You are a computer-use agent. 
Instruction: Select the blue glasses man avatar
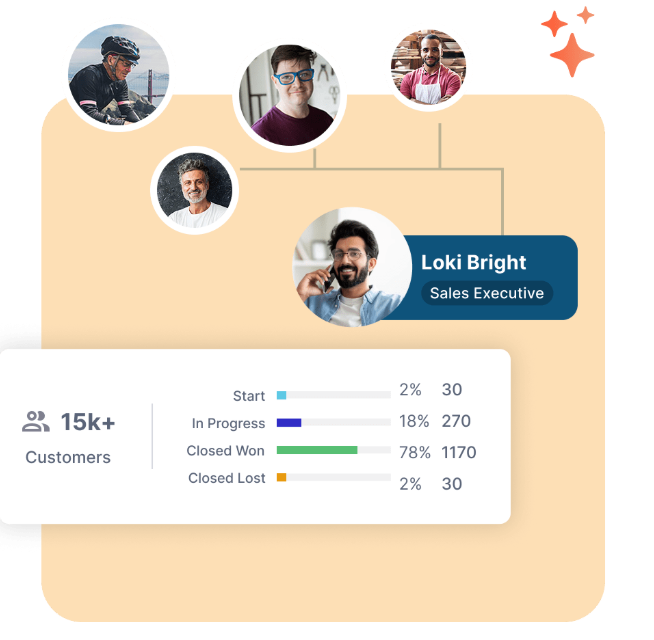click(290, 94)
